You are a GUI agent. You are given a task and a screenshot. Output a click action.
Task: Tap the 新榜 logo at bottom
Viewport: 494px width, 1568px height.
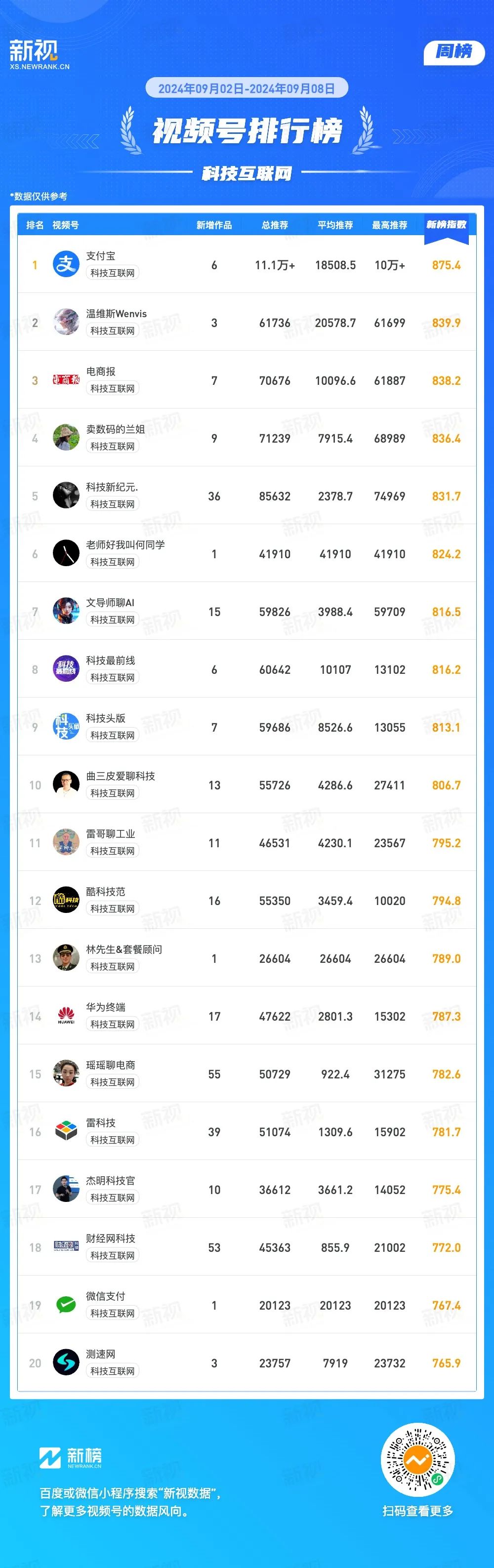coord(71,1458)
